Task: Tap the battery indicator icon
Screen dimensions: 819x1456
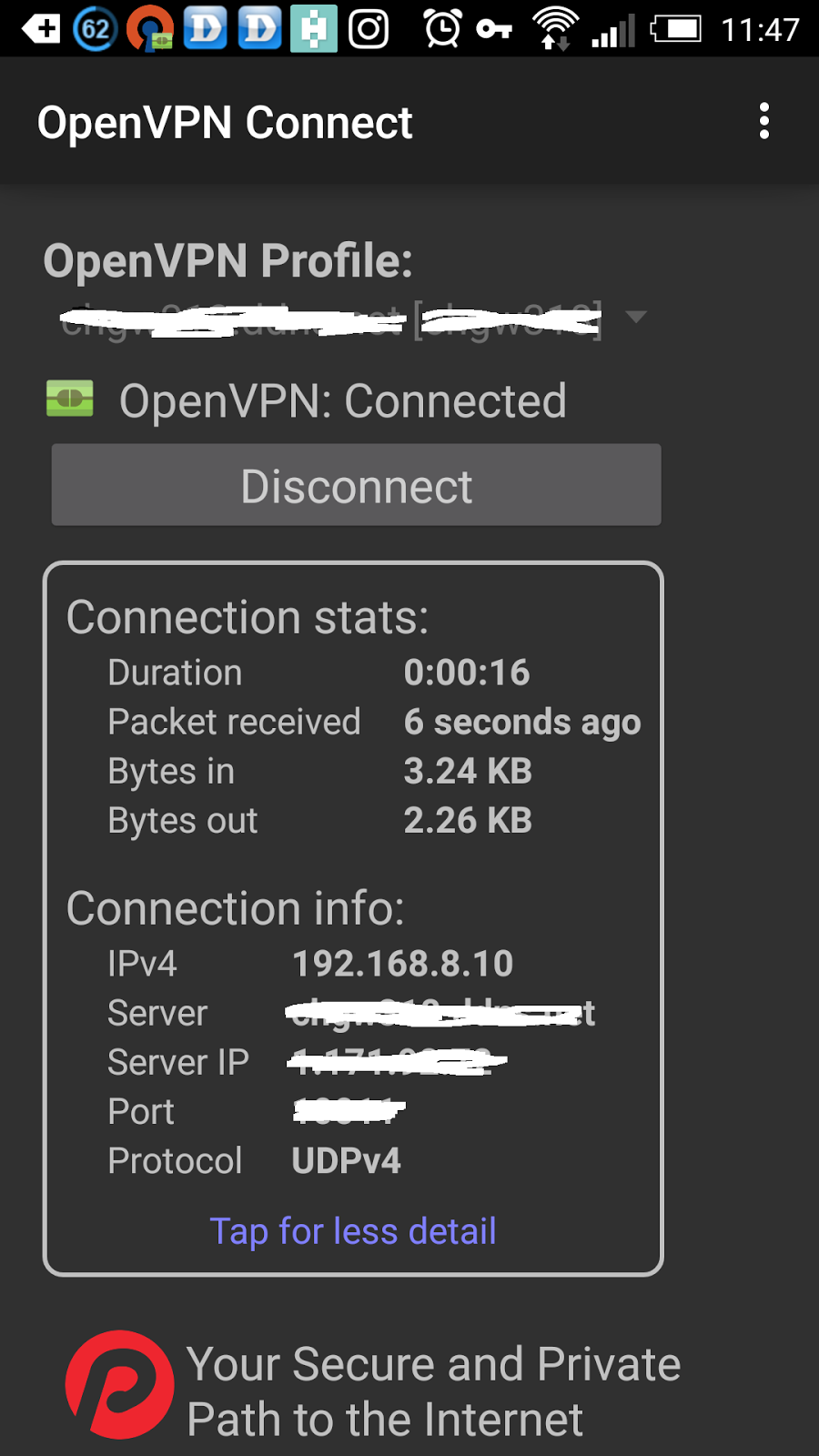Action: (x=676, y=29)
